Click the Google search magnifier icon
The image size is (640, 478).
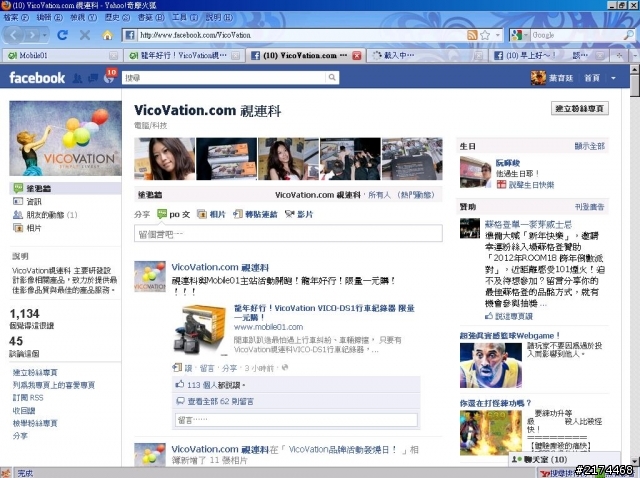click(x=628, y=35)
